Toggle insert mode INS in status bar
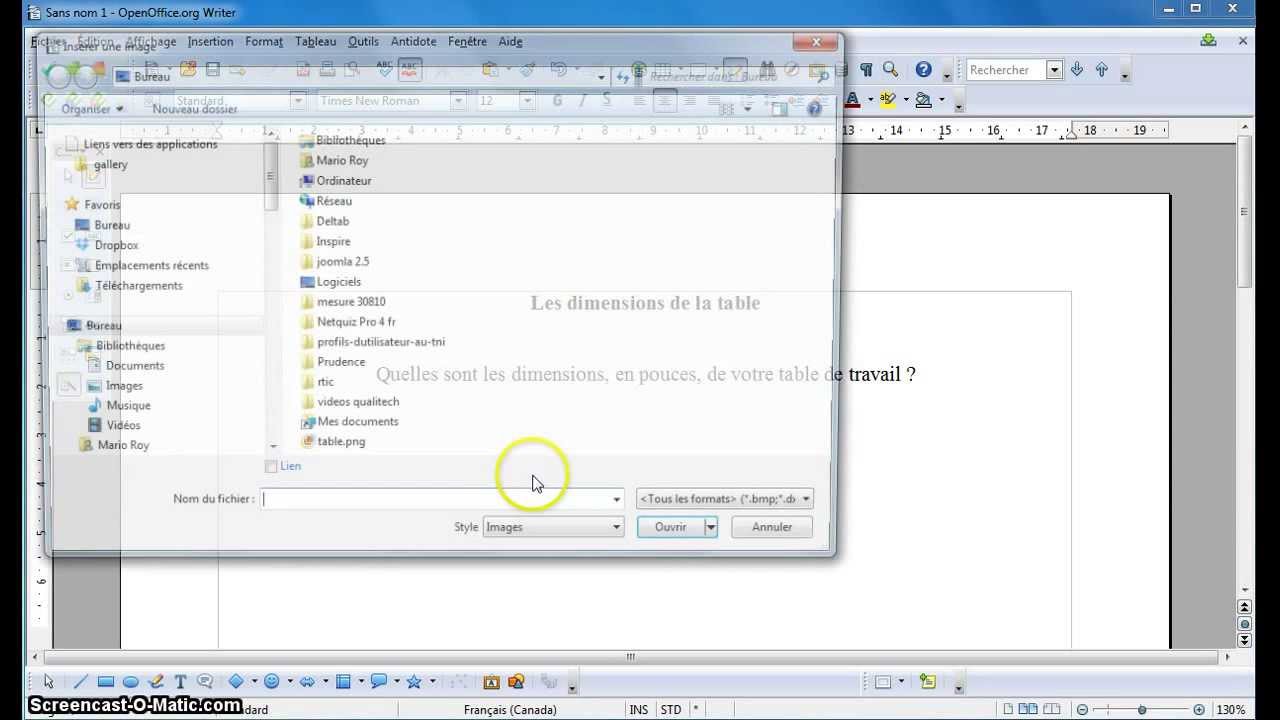This screenshot has height=720, width=1280. [638, 709]
